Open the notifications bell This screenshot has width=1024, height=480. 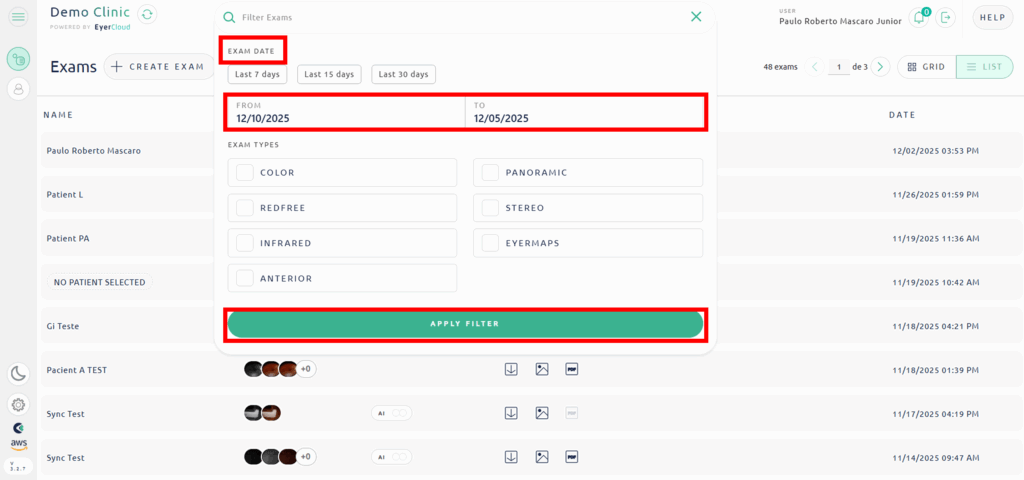point(918,17)
